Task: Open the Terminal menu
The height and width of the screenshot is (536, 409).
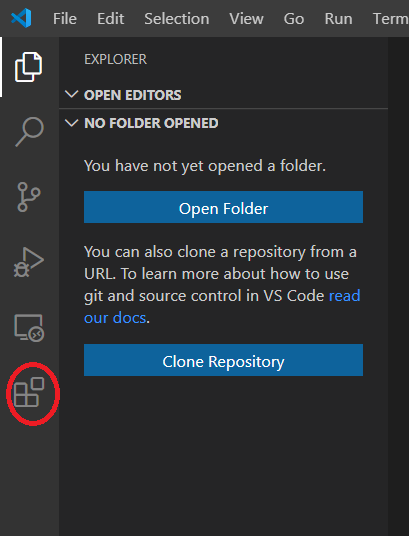Action: (x=391, y=18)
